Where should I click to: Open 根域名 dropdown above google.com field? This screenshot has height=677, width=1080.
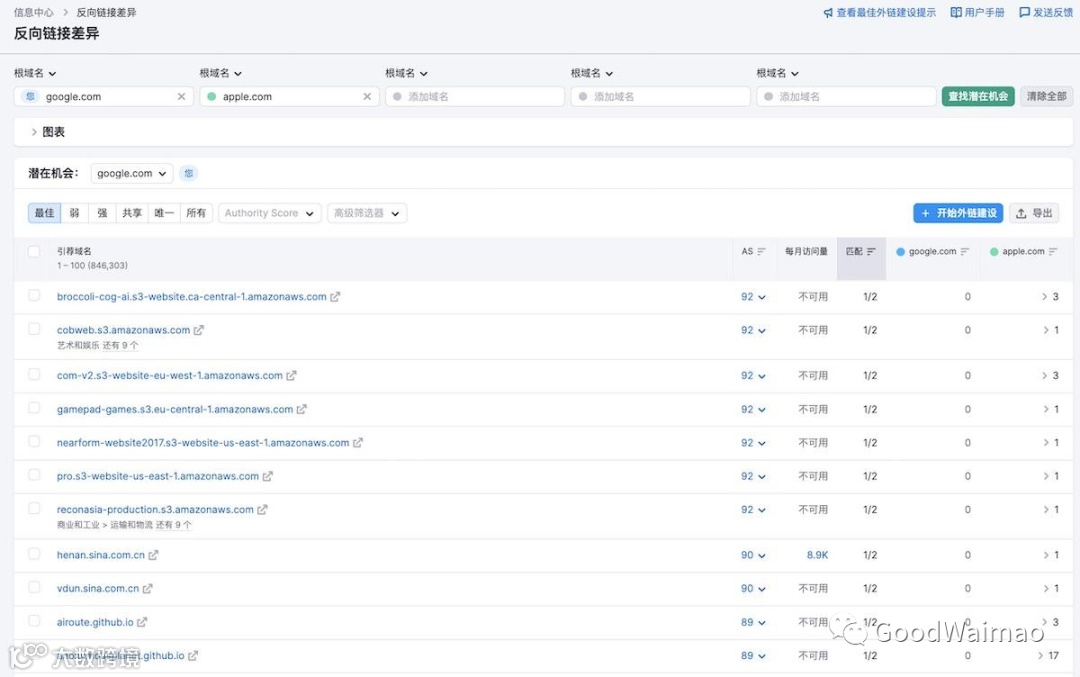pyautogui.click(x=35, y=73)
